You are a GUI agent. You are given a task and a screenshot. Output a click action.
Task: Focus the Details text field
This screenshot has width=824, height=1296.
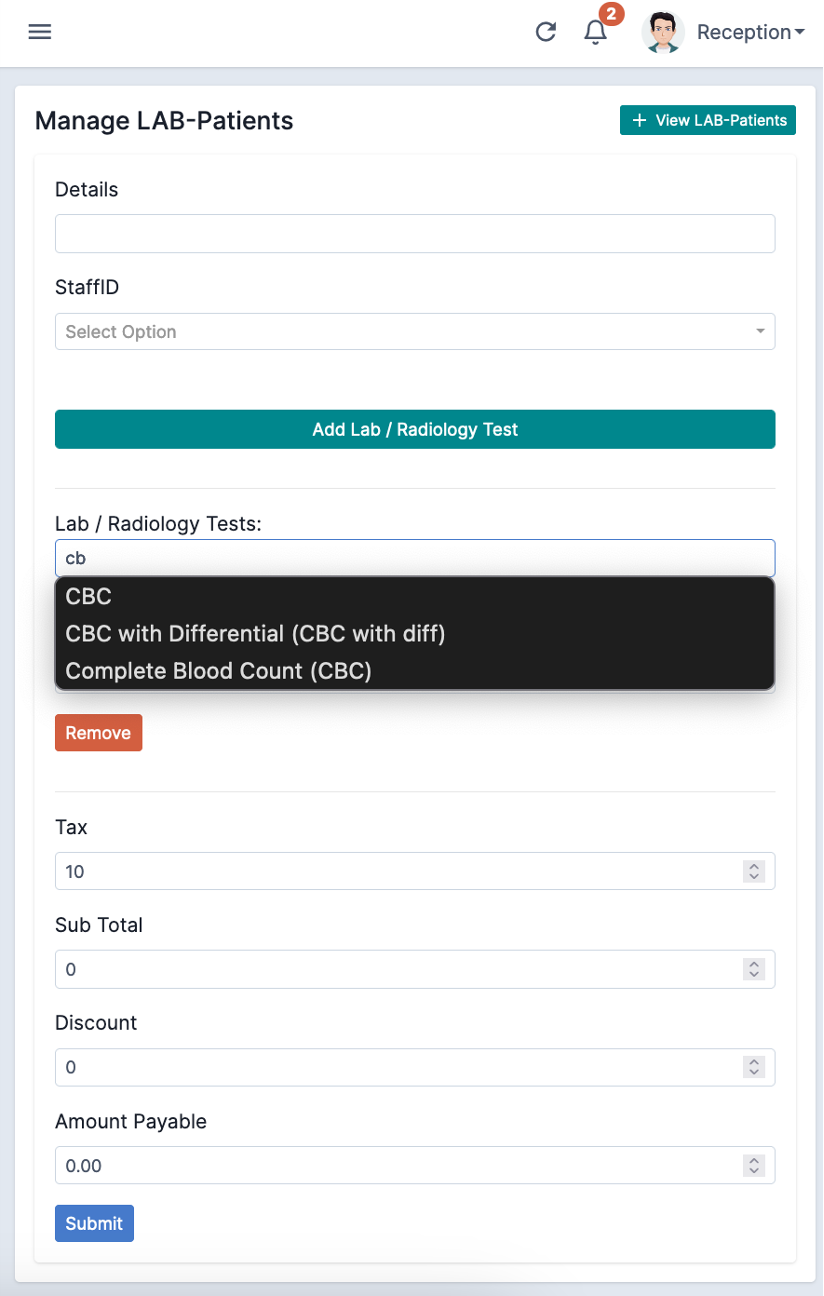tap(415, 233)
